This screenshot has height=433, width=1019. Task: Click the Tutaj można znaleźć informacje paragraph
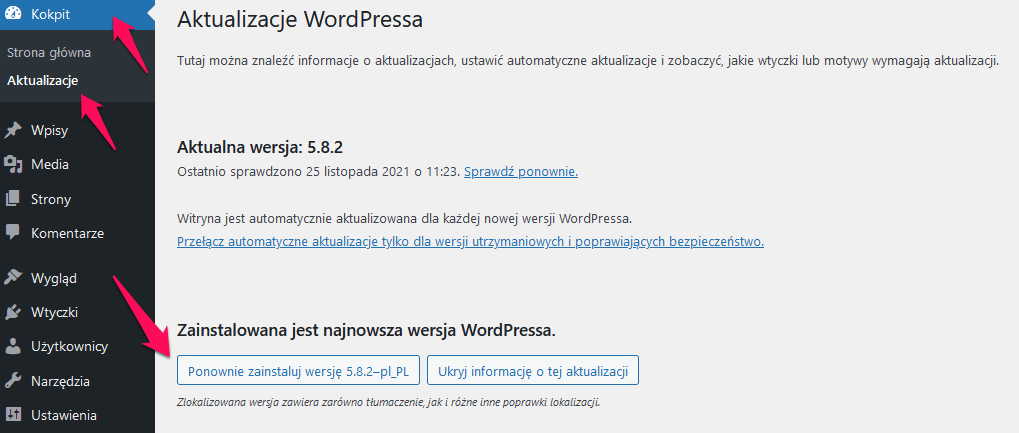[587, 62]
